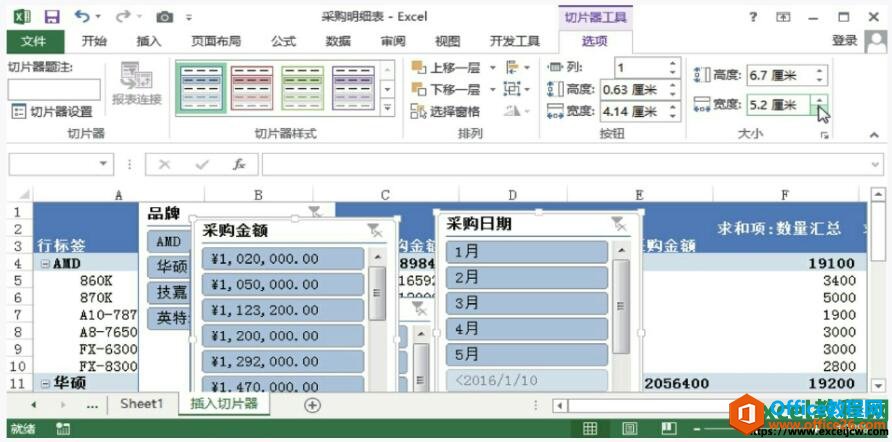
Task: Clear filter icon on 品牌 slicer
Action: [x=315, y=213]
